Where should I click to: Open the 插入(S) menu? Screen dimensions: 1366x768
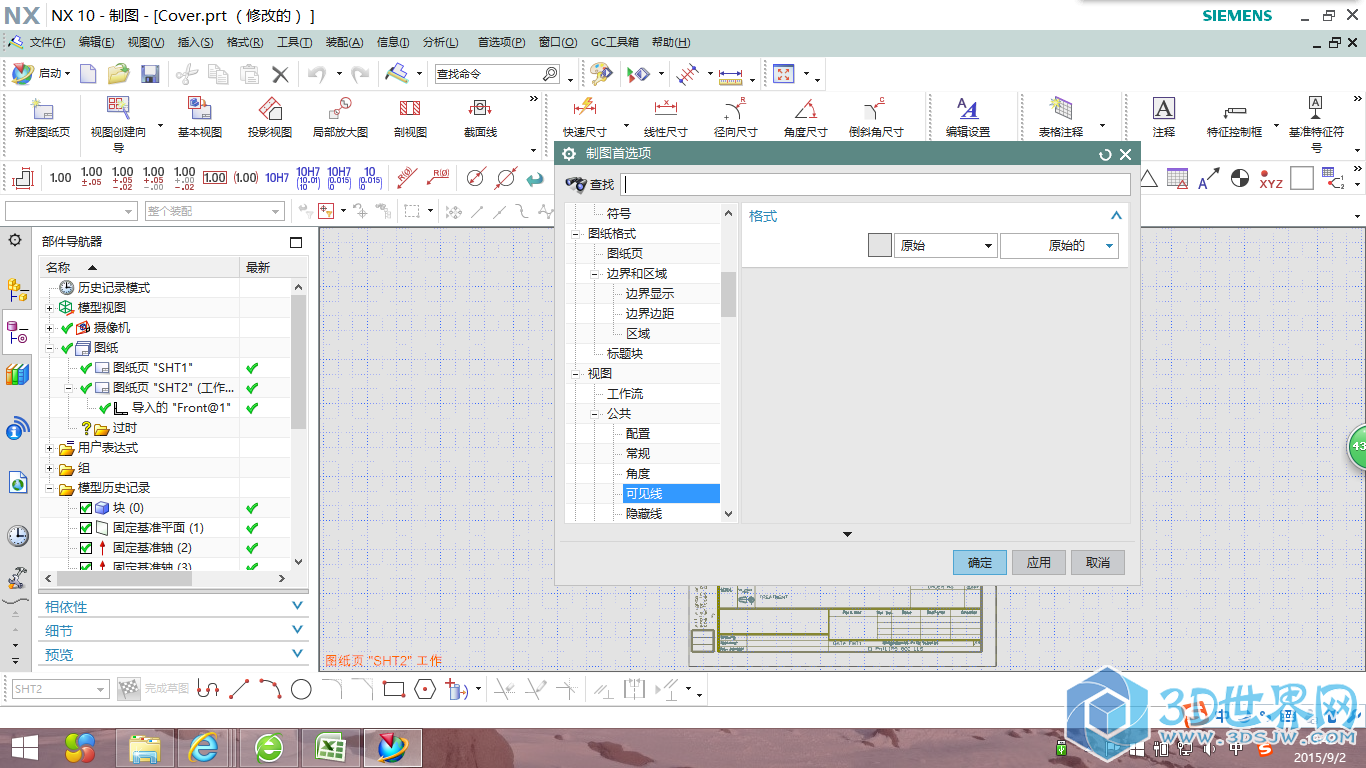pos(195,42)
